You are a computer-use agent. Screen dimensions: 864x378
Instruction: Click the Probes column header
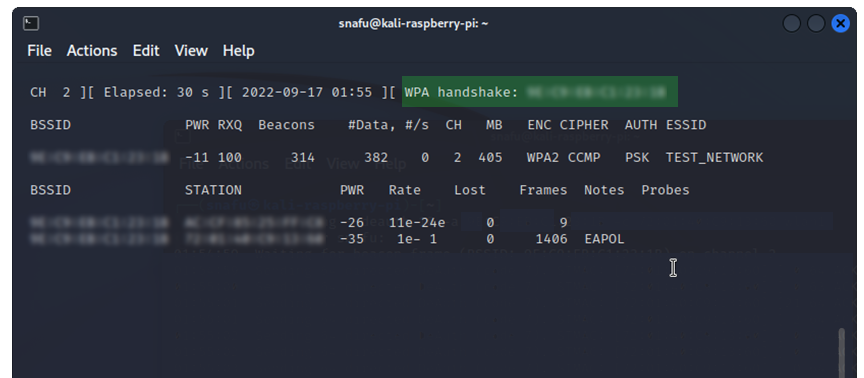click(665, 191)
